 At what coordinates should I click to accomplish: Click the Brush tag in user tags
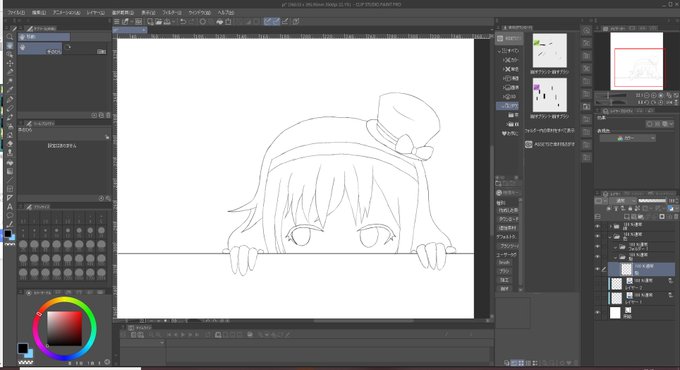point(504,263)
